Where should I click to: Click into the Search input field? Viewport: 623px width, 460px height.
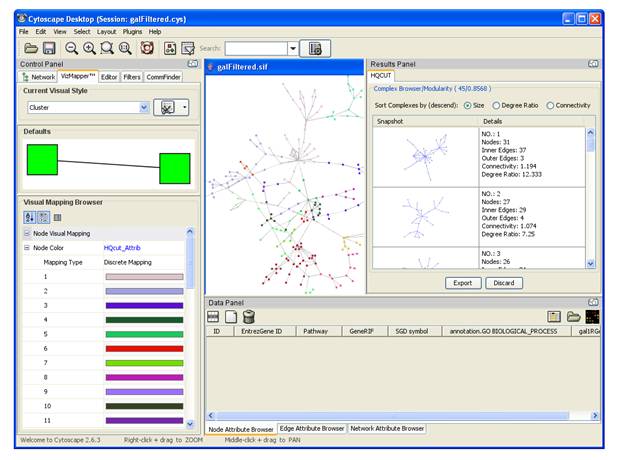(256, 48)
